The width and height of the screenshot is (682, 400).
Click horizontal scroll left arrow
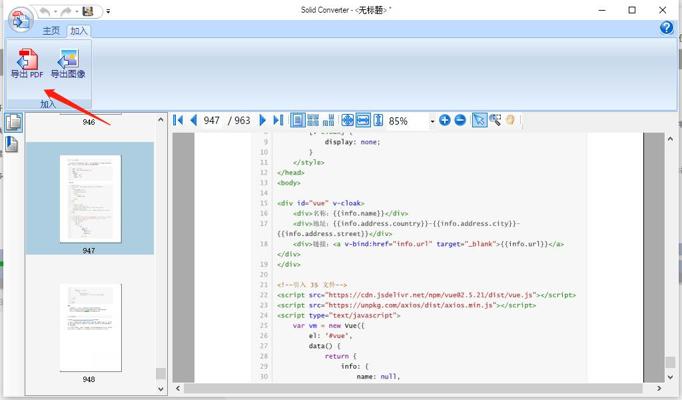178,388
